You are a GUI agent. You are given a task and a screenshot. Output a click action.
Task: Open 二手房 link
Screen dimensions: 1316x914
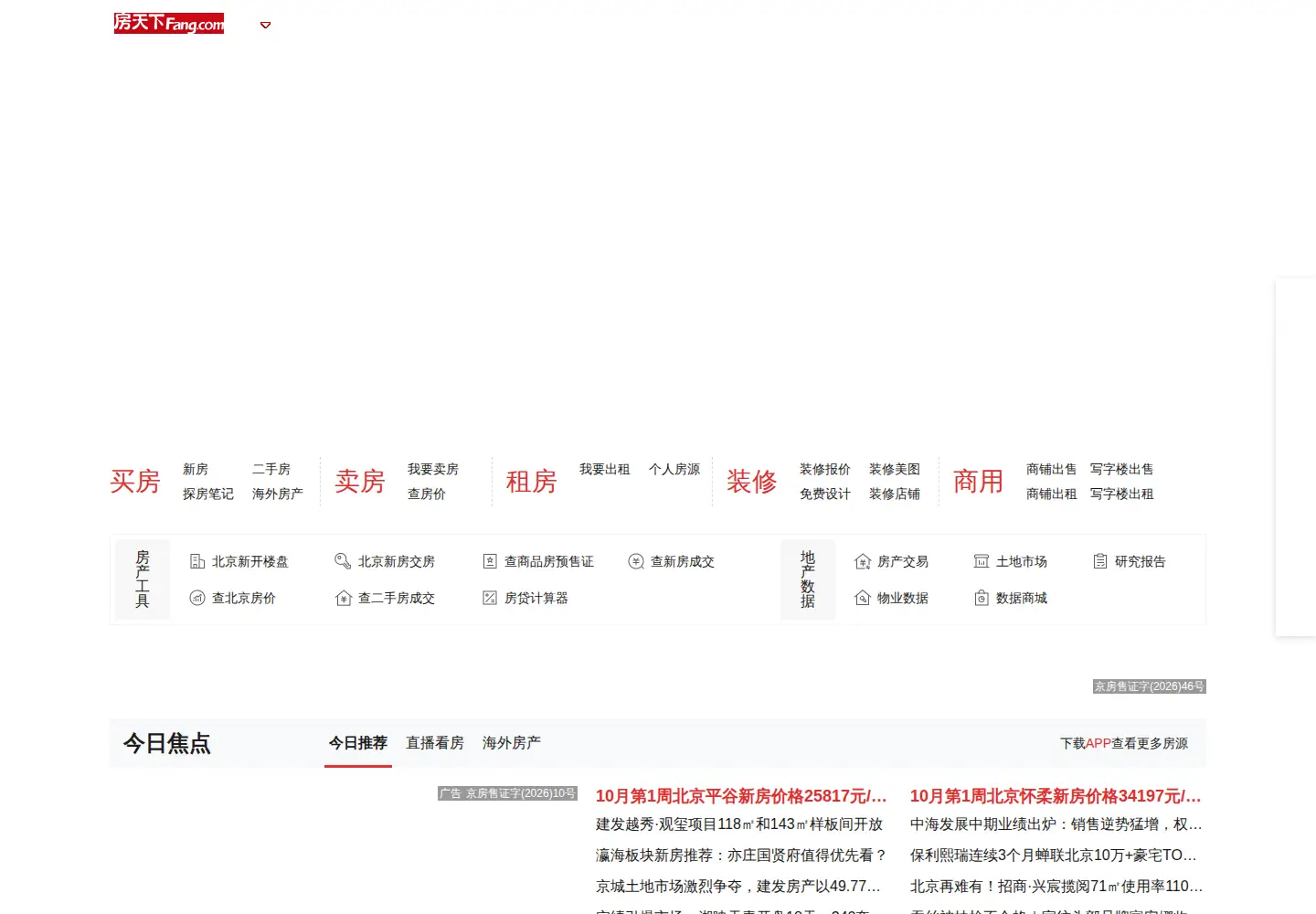click(271, 469)
